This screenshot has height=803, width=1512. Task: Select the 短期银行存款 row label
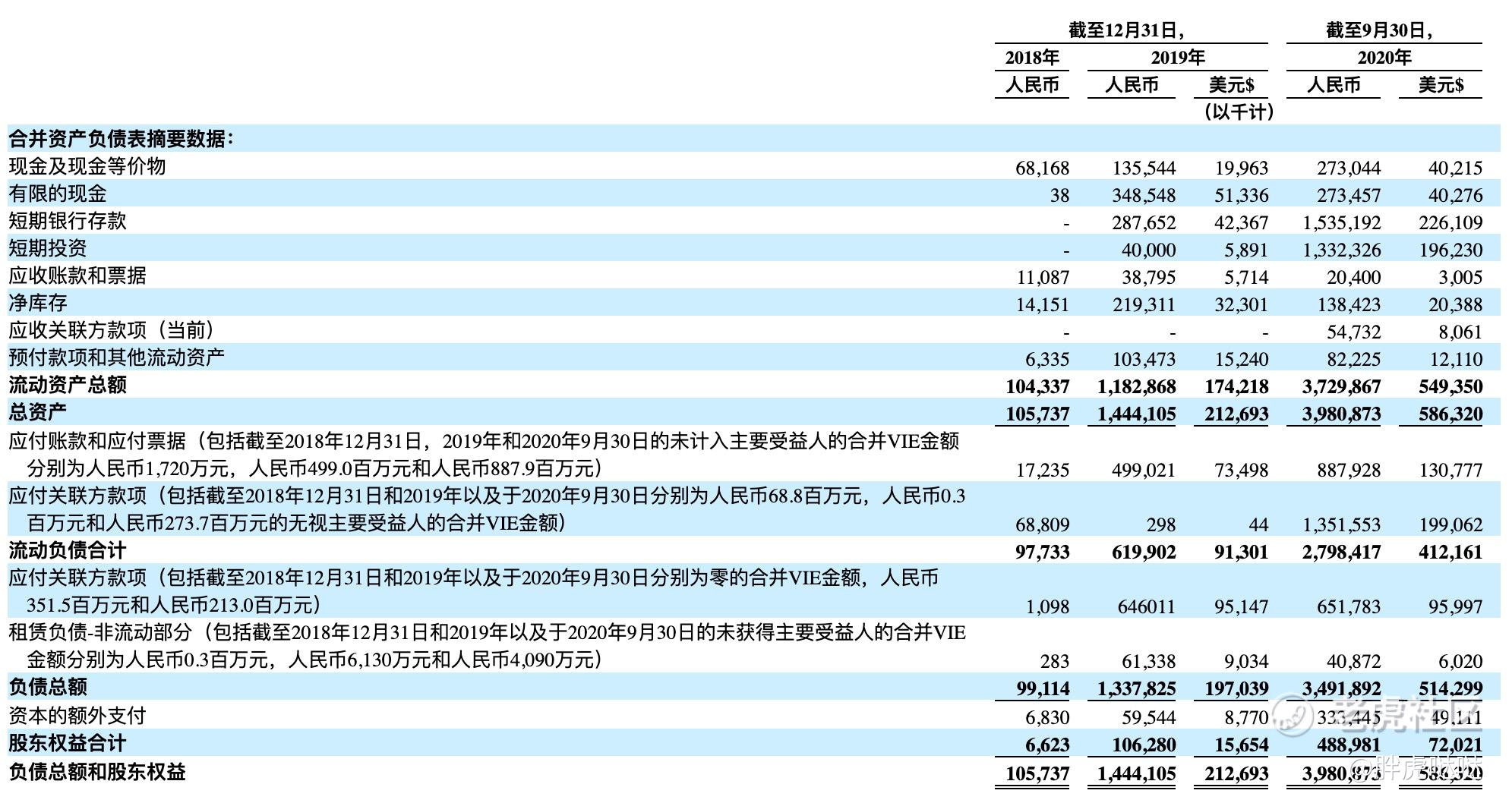tap(68, 221)
